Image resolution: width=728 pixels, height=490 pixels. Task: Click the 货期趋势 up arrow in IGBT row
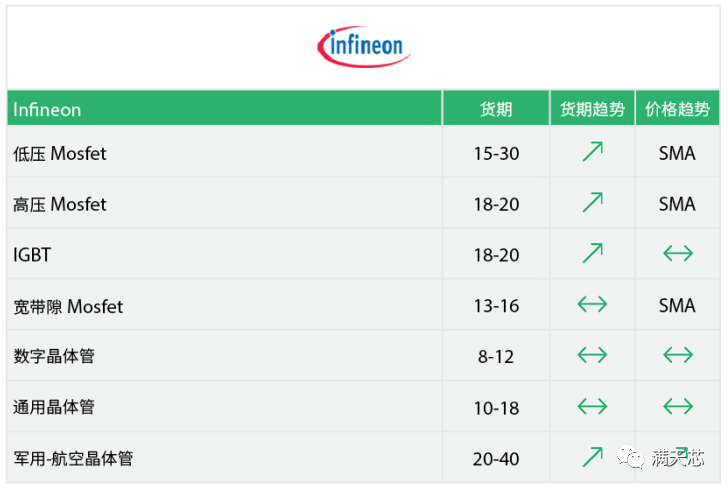pyautogui.click(x=592, y=254)
